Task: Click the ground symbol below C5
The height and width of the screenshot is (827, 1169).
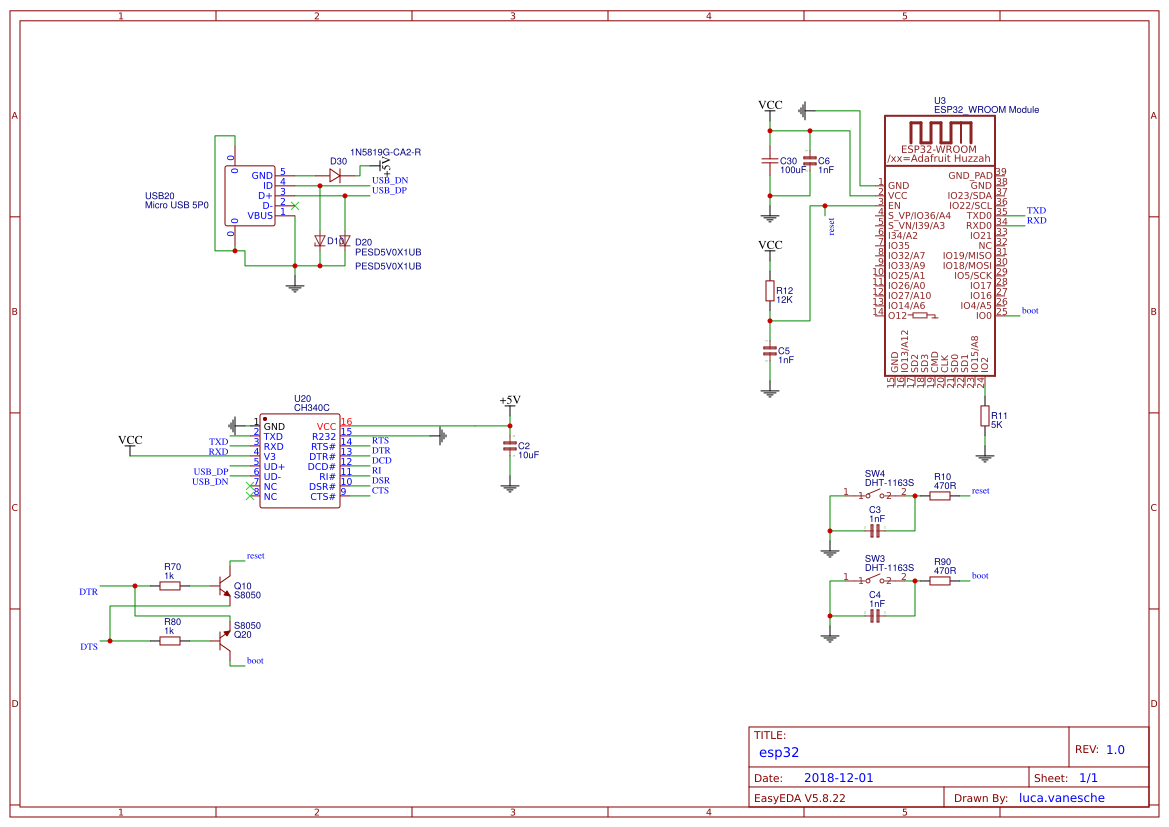Action: coord(770,390)
